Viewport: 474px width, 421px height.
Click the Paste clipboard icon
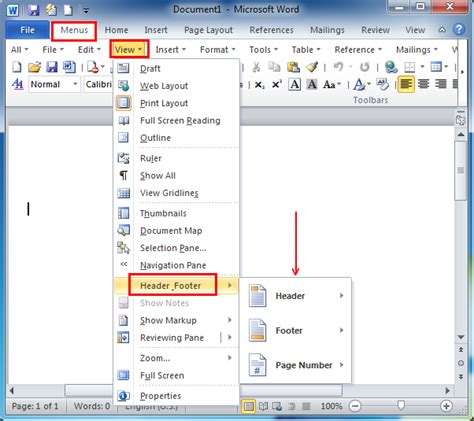(293, 67)
